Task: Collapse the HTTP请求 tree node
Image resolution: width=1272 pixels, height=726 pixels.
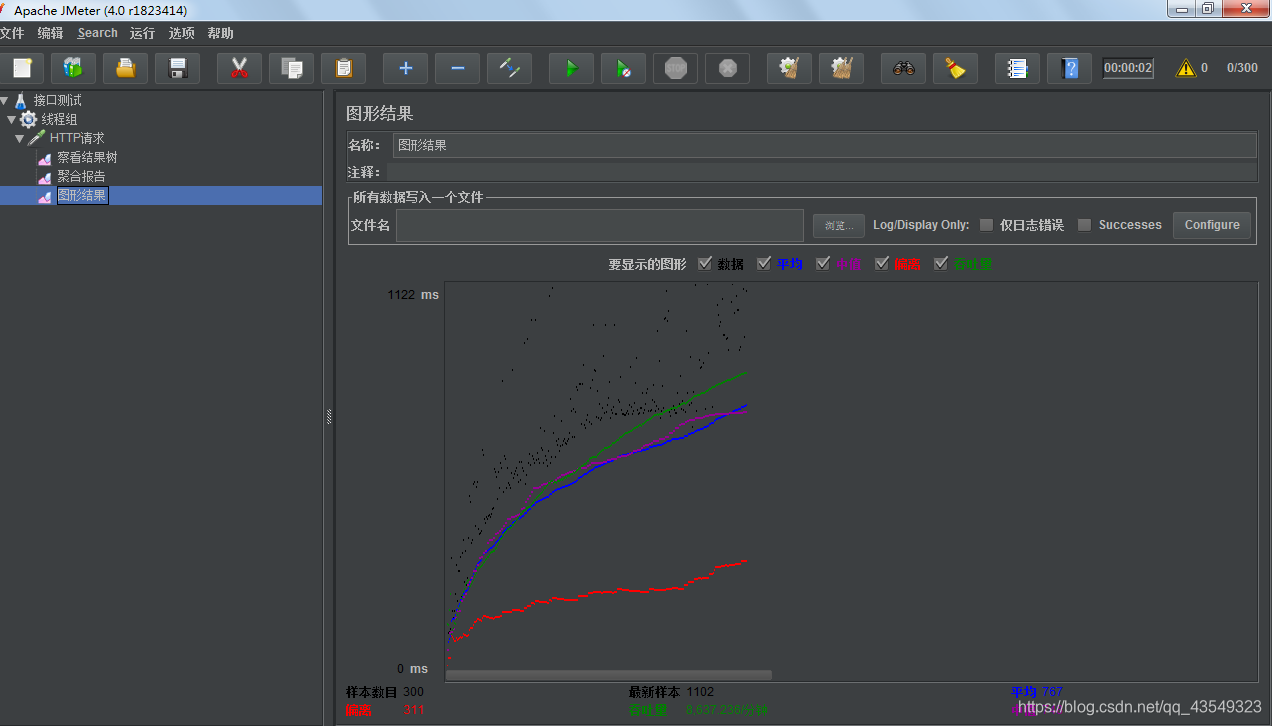Action: pos(20,138)
